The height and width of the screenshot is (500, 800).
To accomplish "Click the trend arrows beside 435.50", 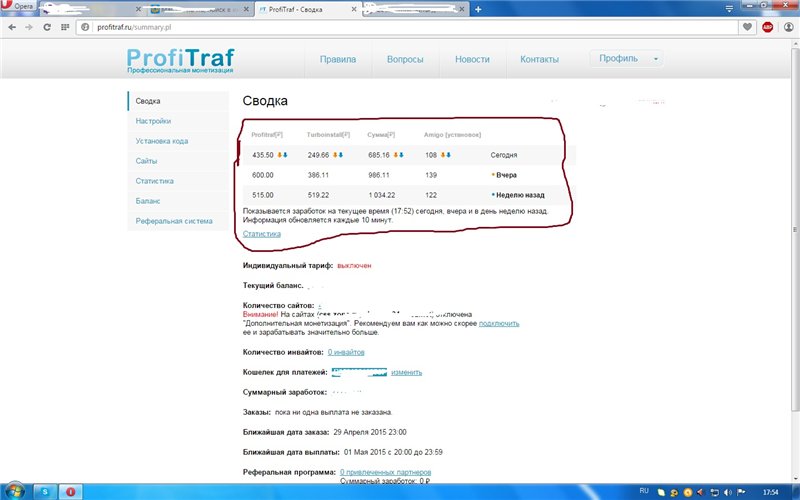I will 283,155.
